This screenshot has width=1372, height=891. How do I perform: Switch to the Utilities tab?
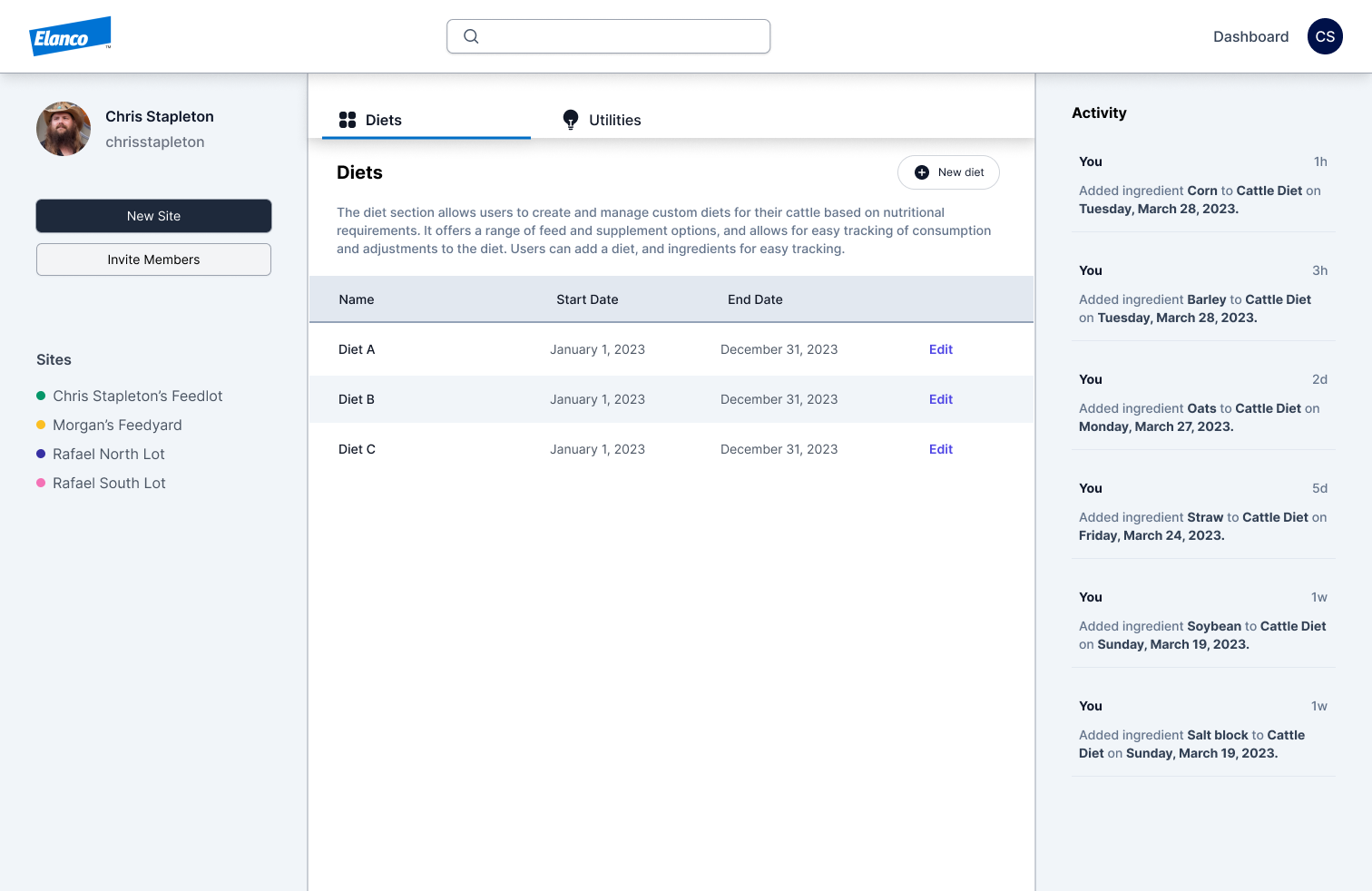[x=614, y=120]
